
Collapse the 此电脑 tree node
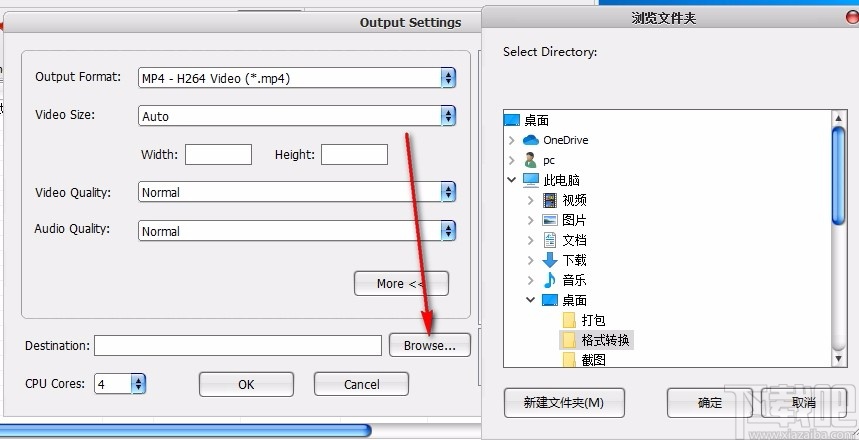[511, 180]
